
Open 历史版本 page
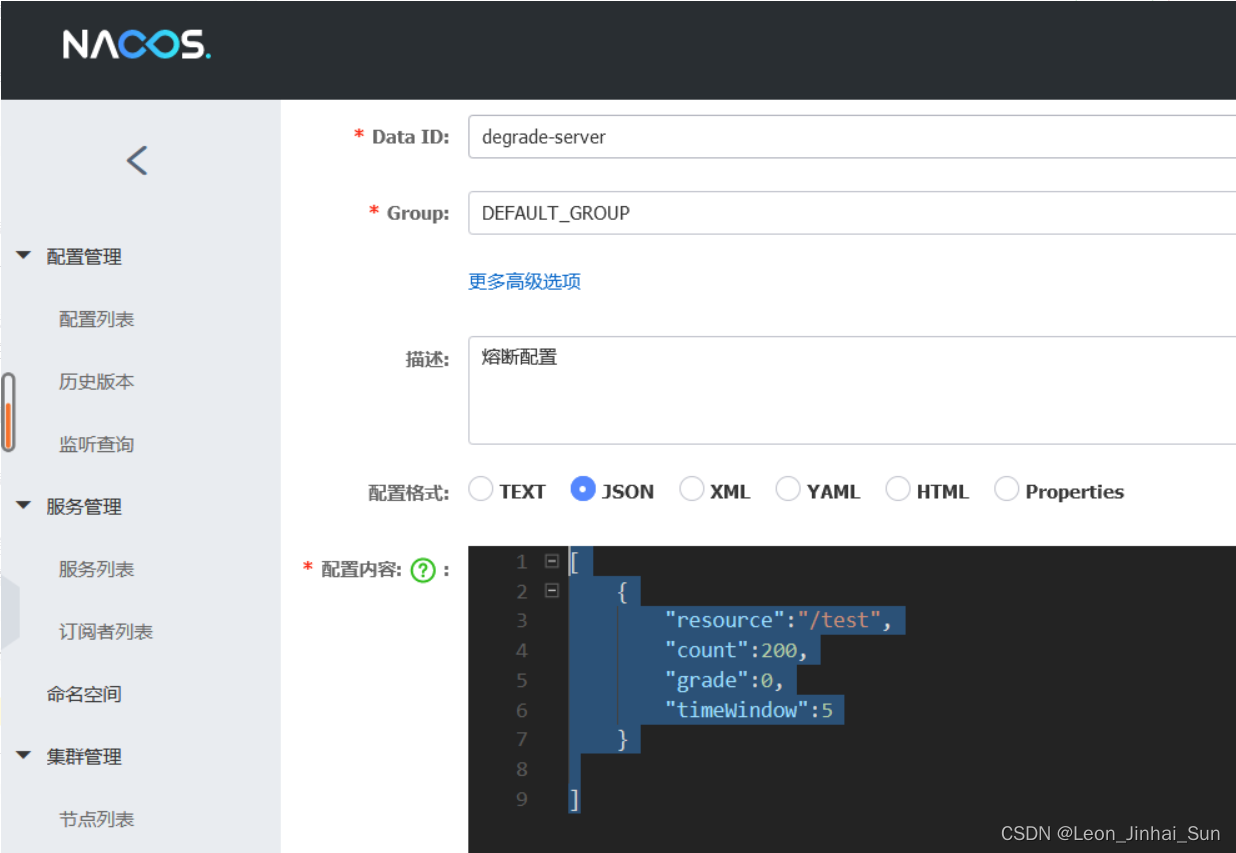pyautogui.click(x=96, y=382)
